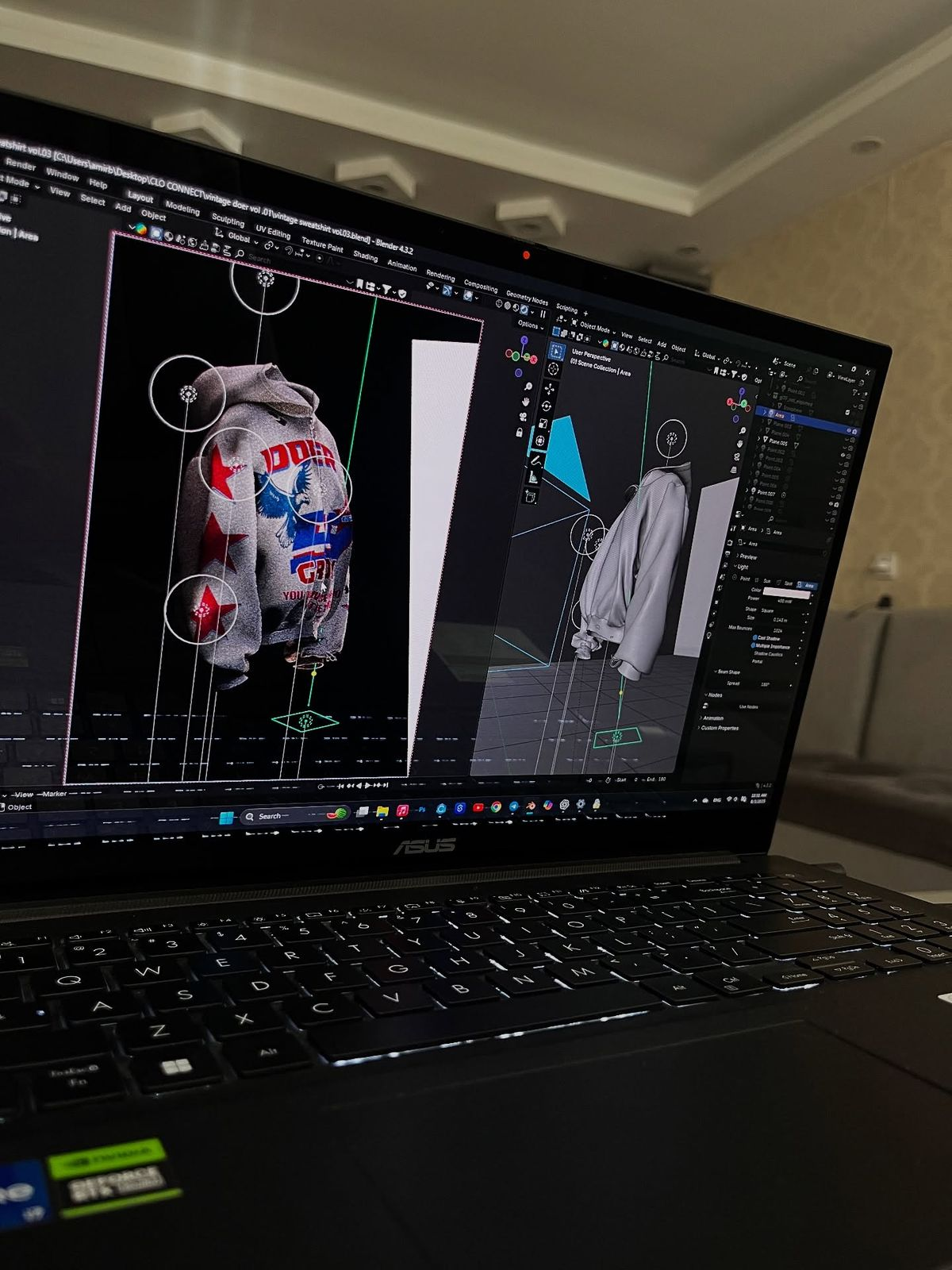Select the Annotate pencil tool
The image size is (952, 1270).
coord(535,460)
